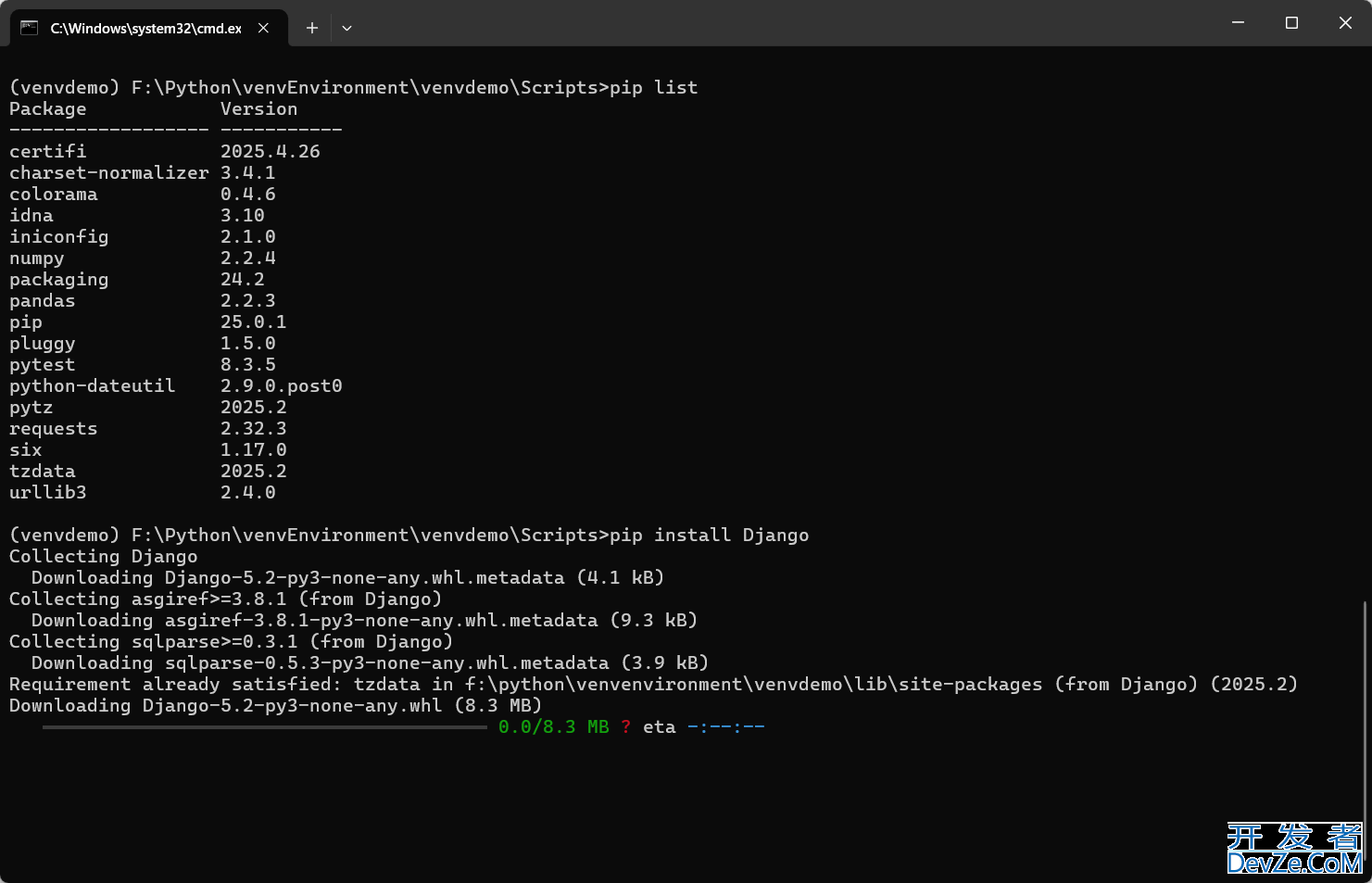Click the 'pytest' package name

(43, 364)
